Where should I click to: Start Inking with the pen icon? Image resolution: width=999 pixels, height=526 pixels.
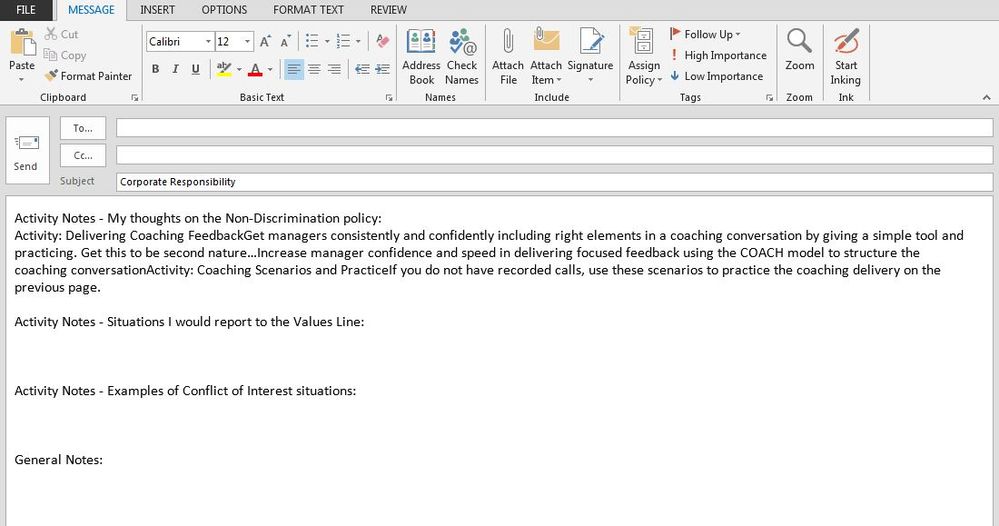(845, 57)
